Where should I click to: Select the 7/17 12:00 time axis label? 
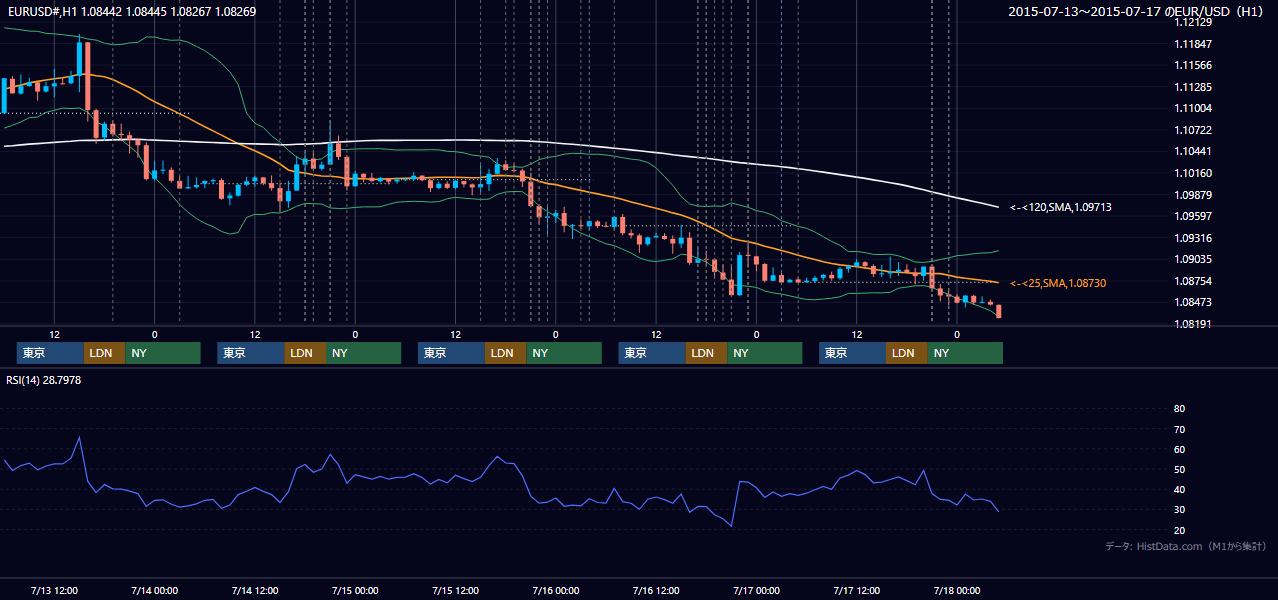[856, 590]
